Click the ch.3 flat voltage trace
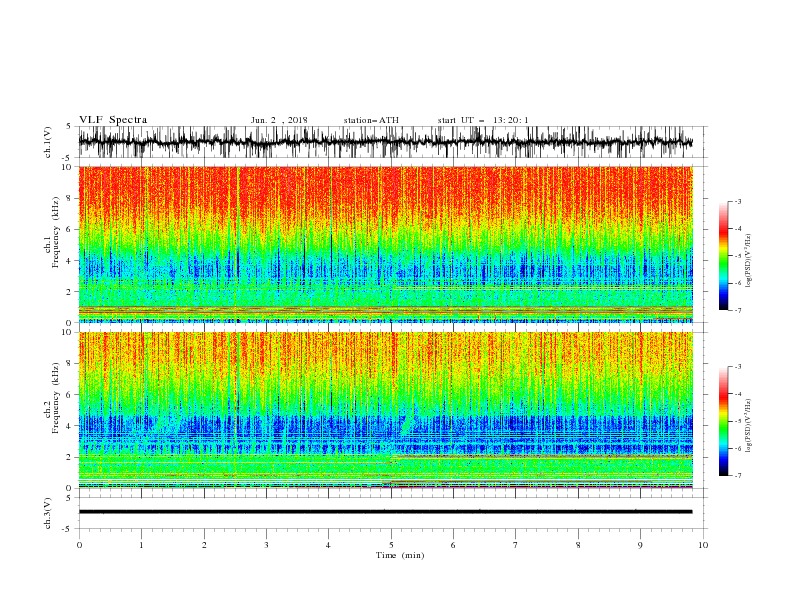792x612 pixels. pos(385,512)
